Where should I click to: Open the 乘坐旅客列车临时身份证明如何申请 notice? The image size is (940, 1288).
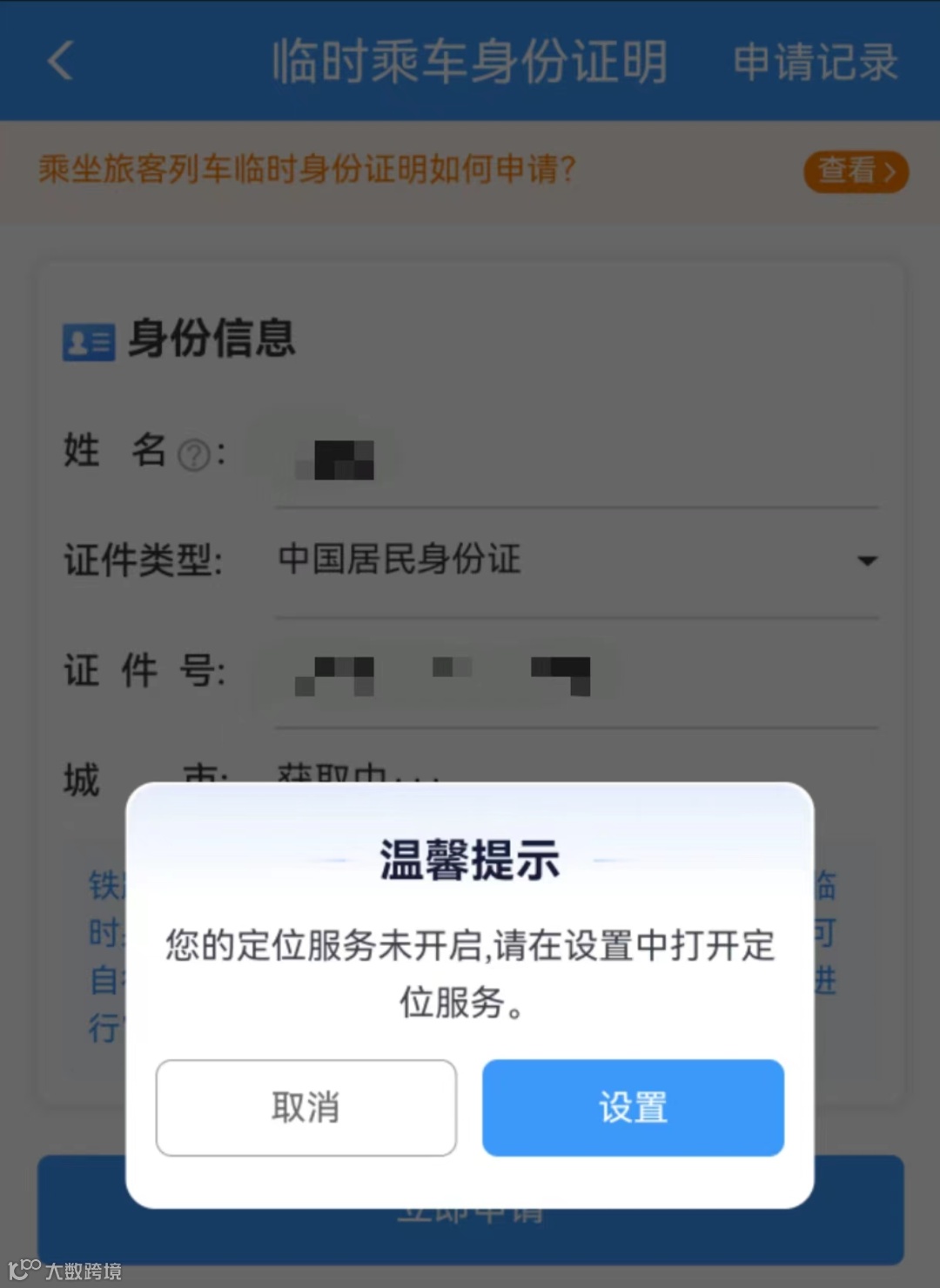click(307, 169)
